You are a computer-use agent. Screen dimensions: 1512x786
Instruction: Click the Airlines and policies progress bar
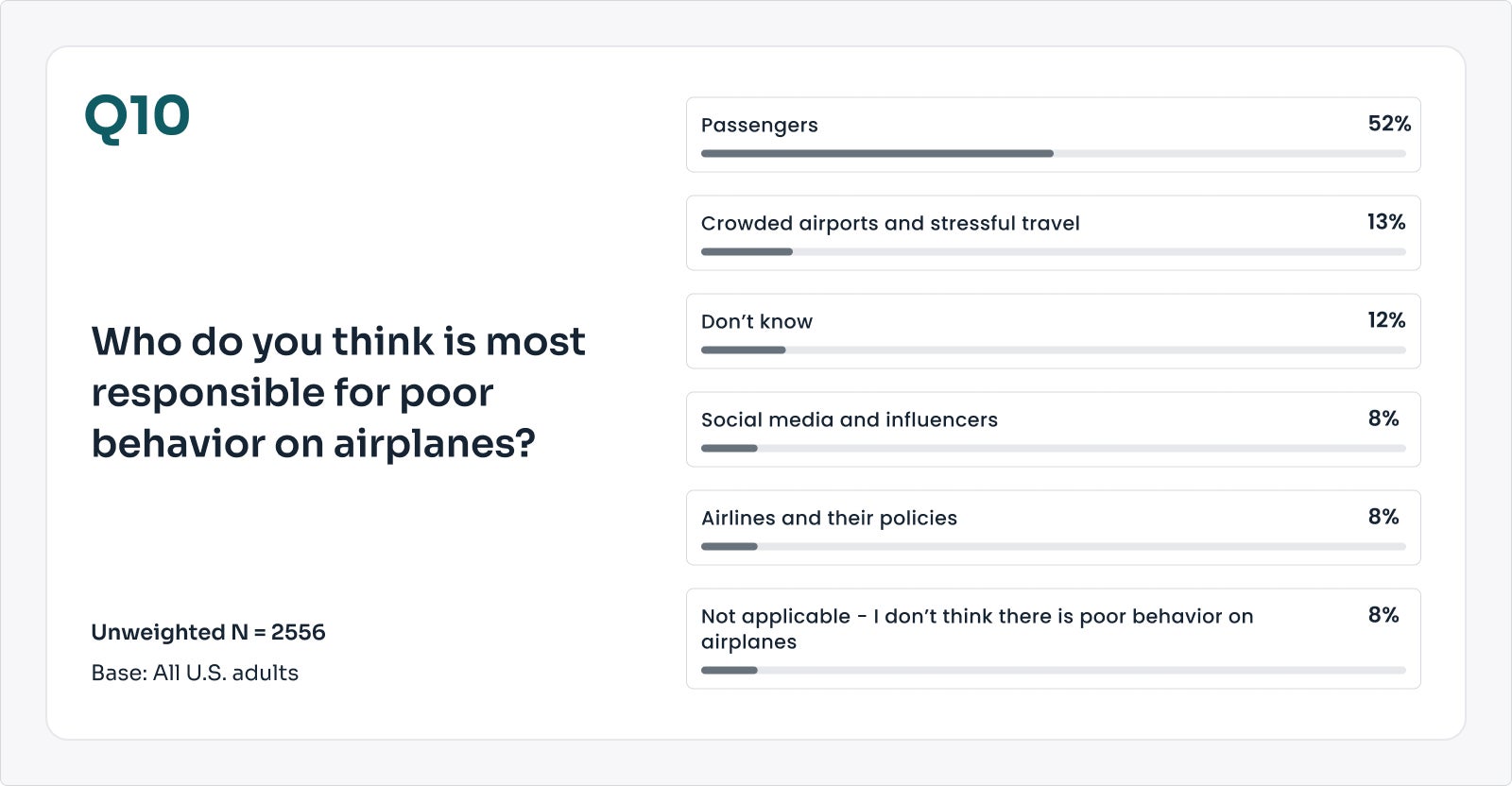point(1053,546)
